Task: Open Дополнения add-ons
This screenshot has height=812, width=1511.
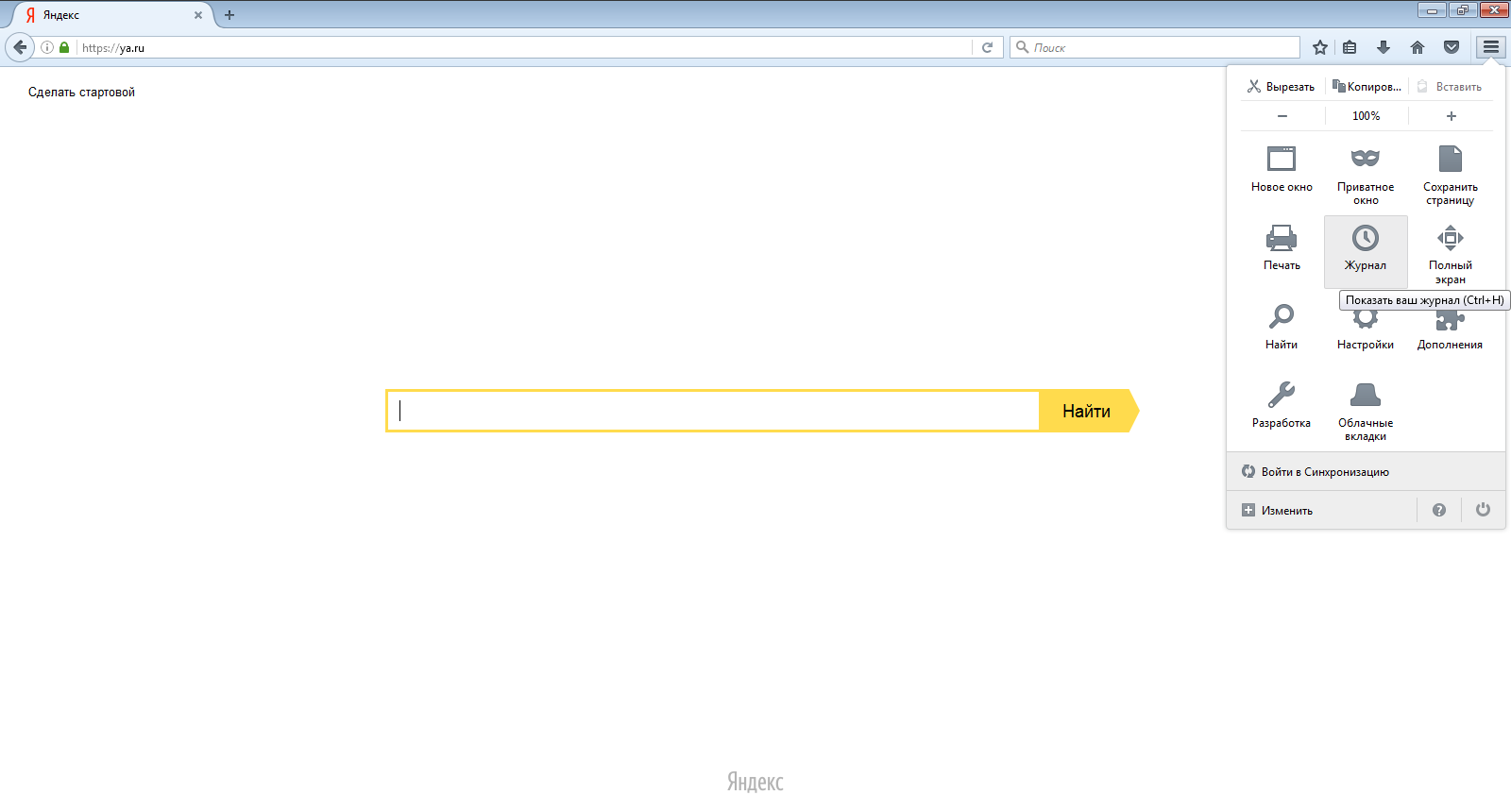Action: pos(1451,330)
